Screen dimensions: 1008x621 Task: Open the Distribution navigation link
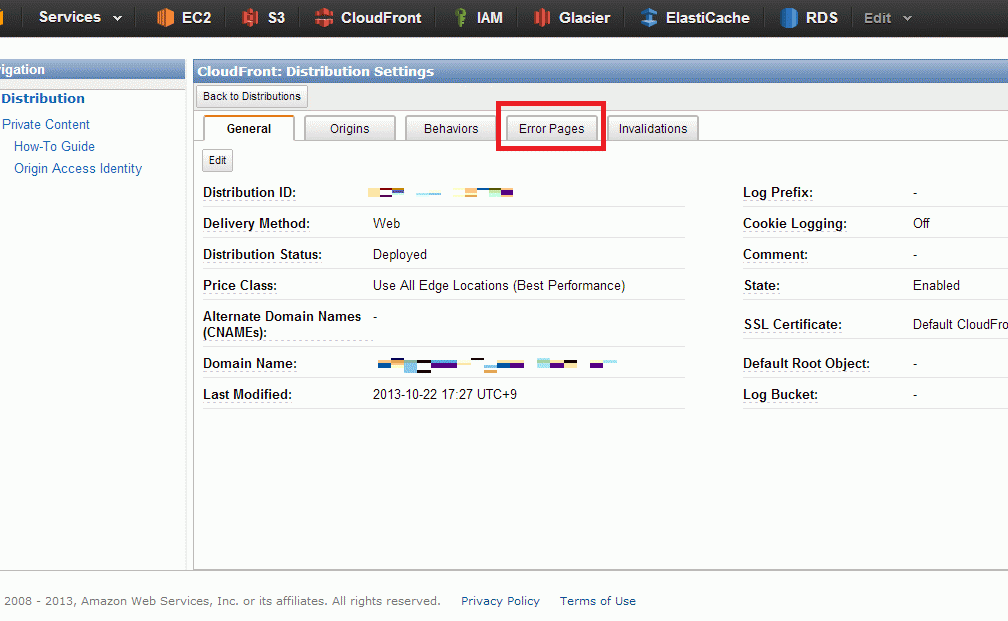43,98
